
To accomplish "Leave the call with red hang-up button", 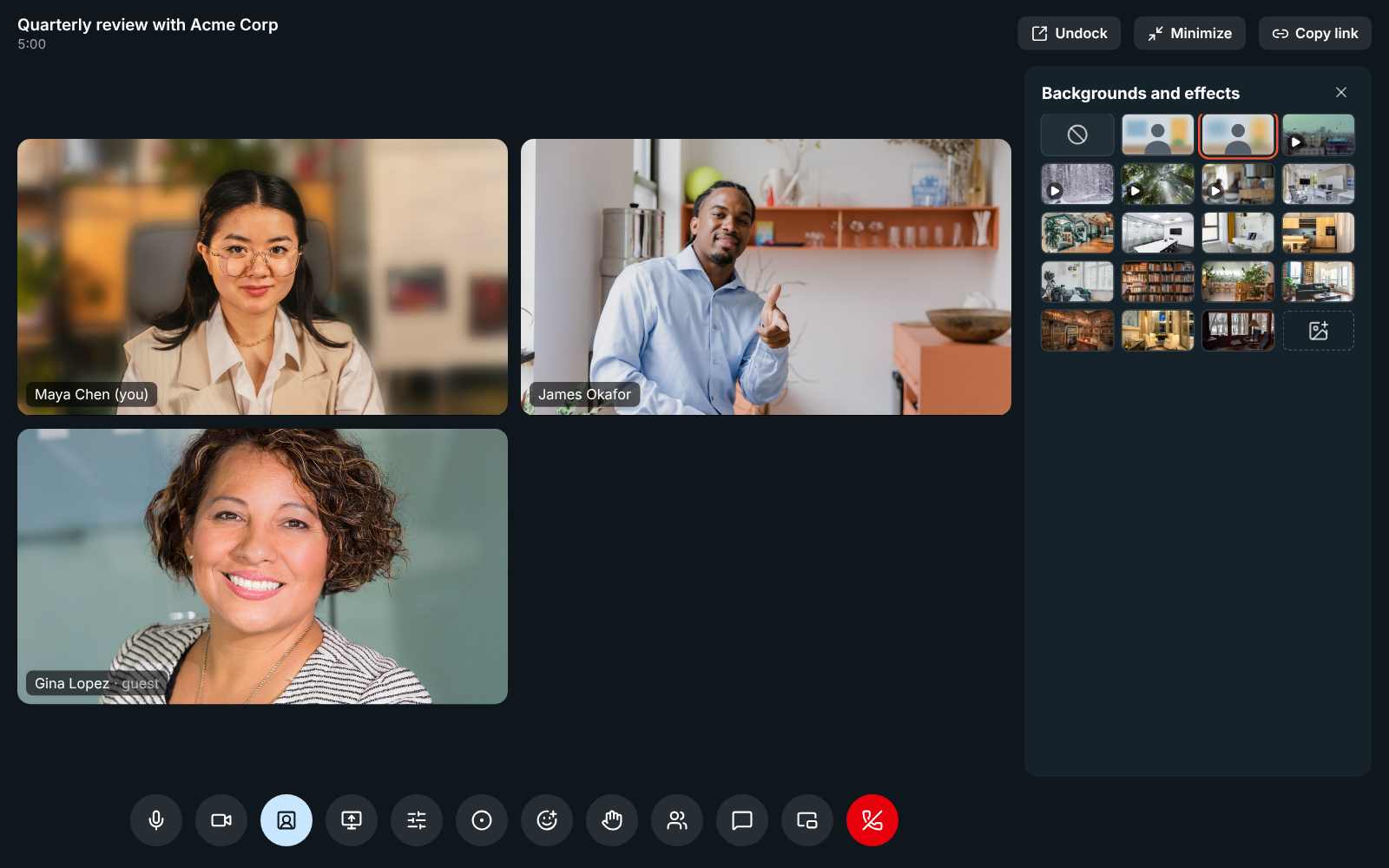I will 872,820.
